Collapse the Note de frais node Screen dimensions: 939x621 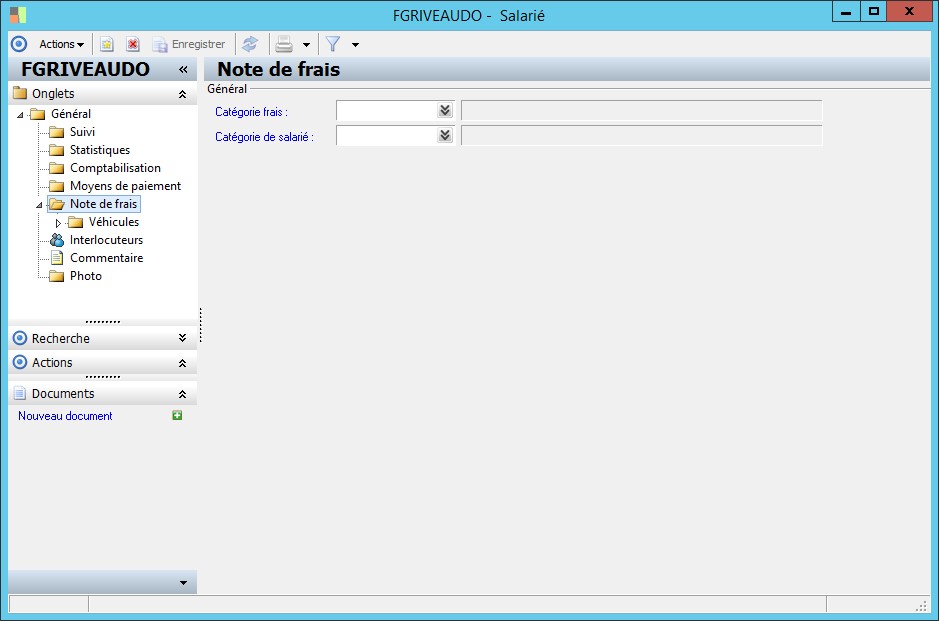click(39, 205)
